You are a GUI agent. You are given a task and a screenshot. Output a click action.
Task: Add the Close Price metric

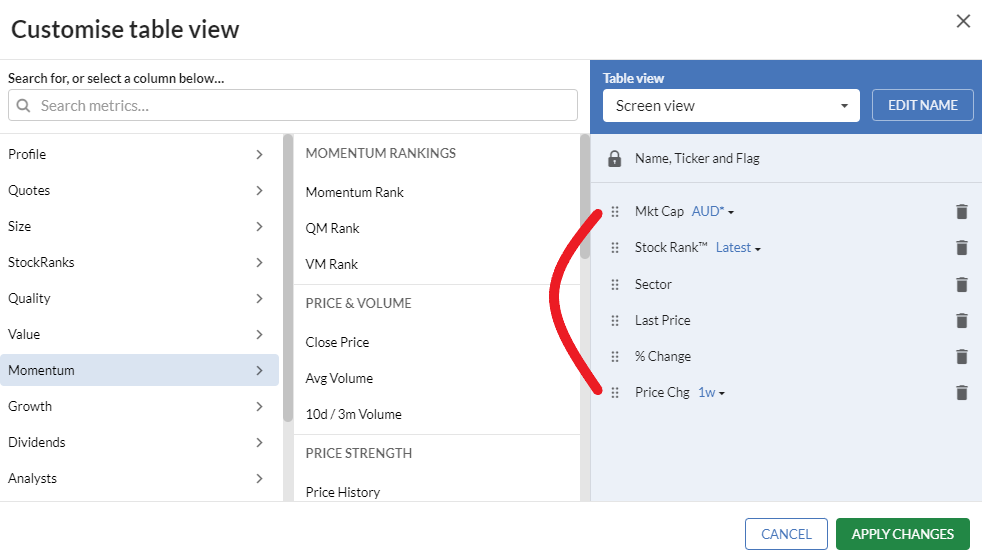click(338, 343)
